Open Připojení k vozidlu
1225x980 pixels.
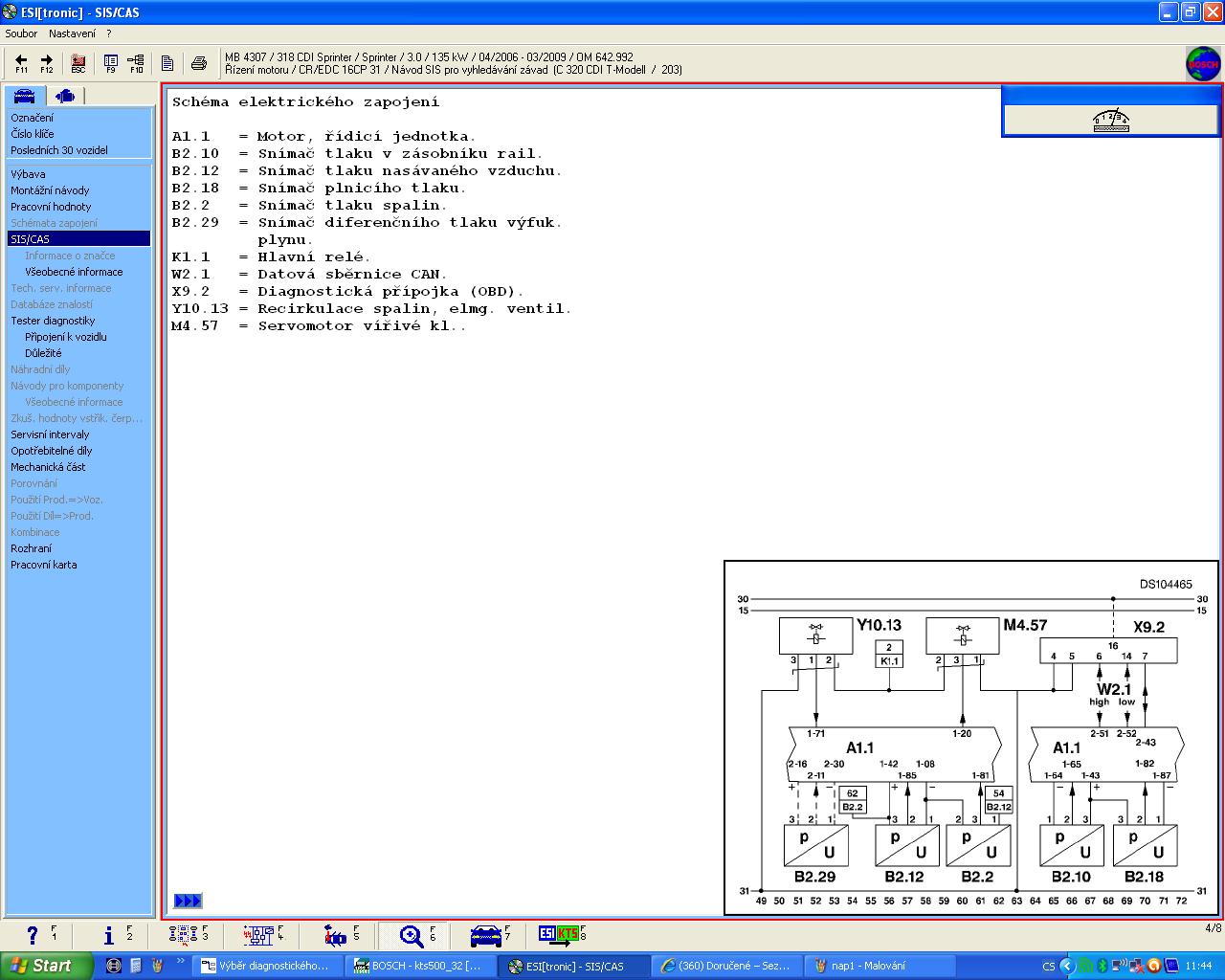click(66, 337)
